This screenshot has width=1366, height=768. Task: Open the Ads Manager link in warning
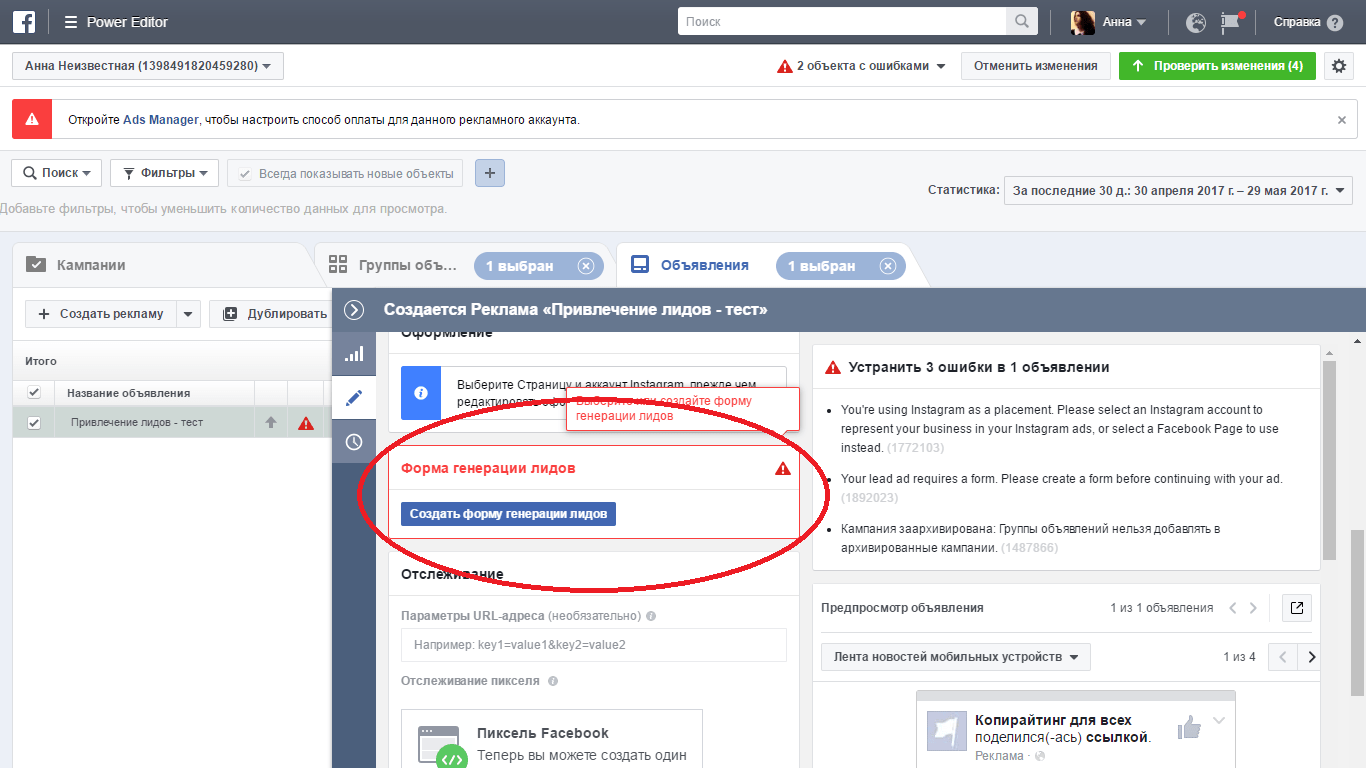click(161, 120)
